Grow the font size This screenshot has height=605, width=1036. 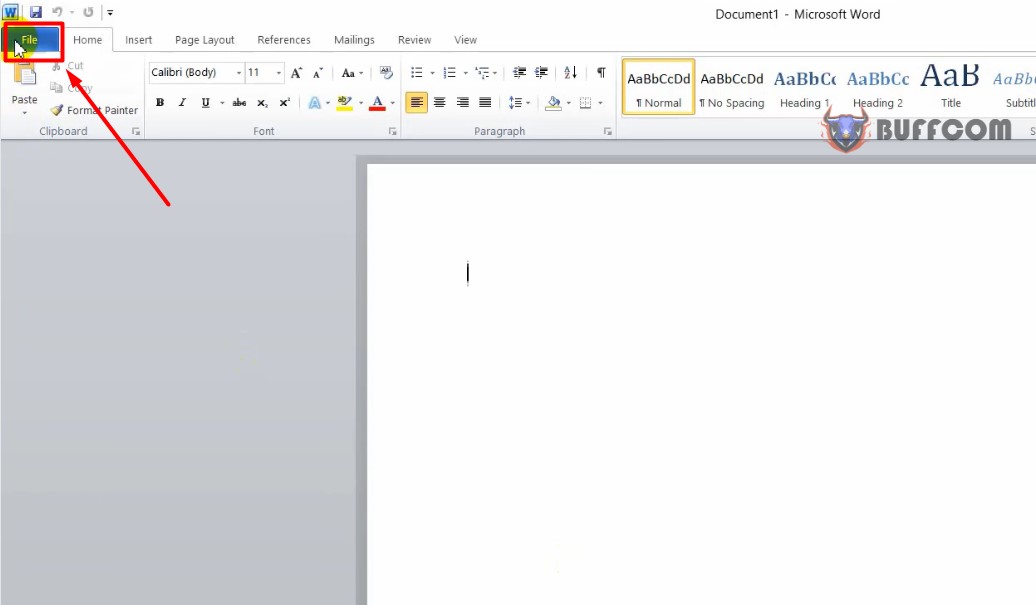(x=297, y=73)
